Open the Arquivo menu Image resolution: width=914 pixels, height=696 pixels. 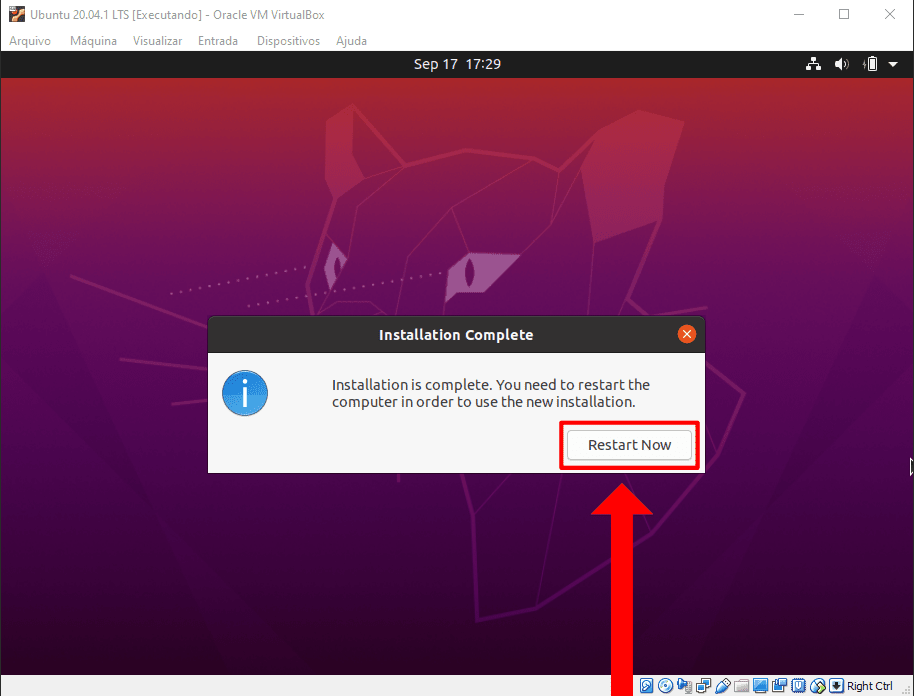pos(30,41)
